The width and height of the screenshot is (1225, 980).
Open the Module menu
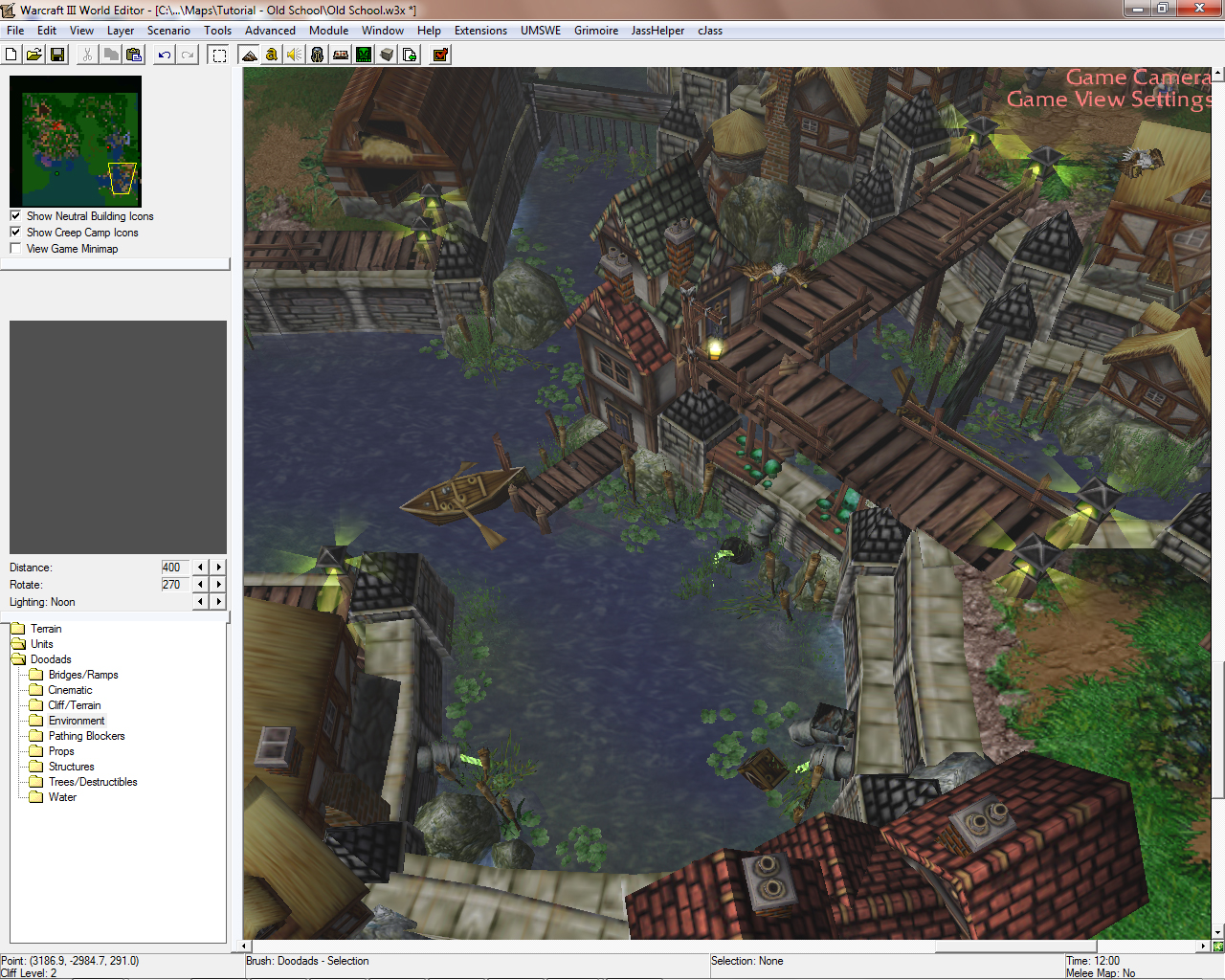coord(329,31)
